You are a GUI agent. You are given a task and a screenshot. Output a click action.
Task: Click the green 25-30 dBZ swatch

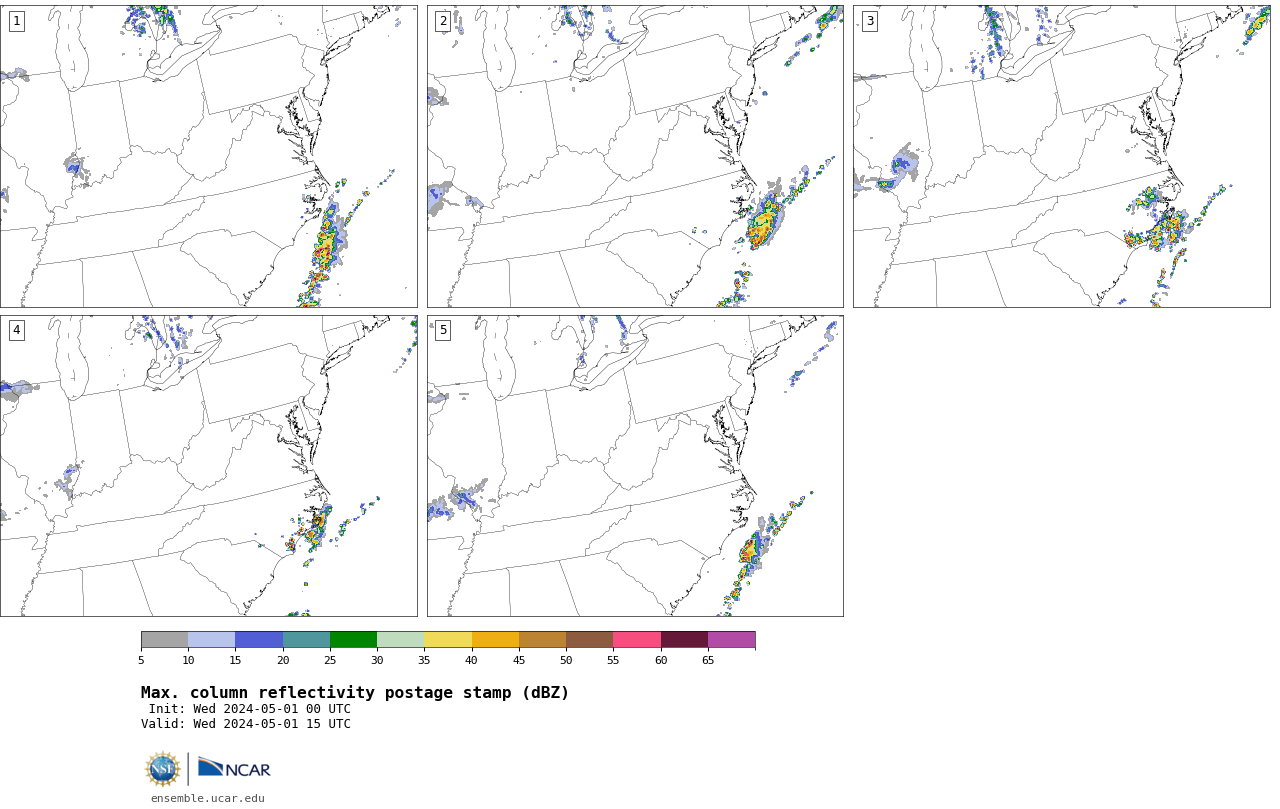click(353, 640)
